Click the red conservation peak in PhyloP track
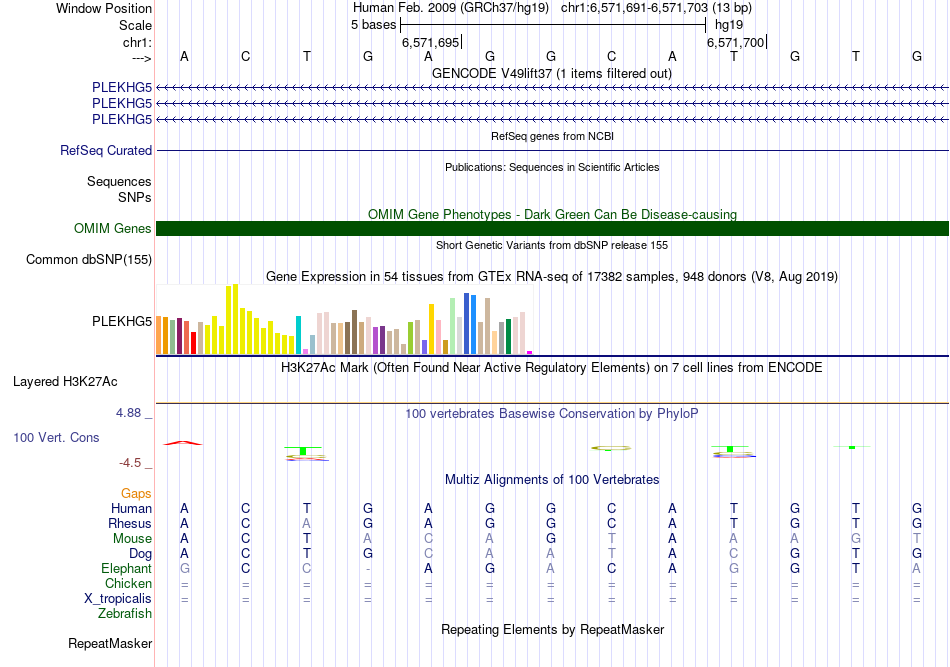 pos(183,443)
